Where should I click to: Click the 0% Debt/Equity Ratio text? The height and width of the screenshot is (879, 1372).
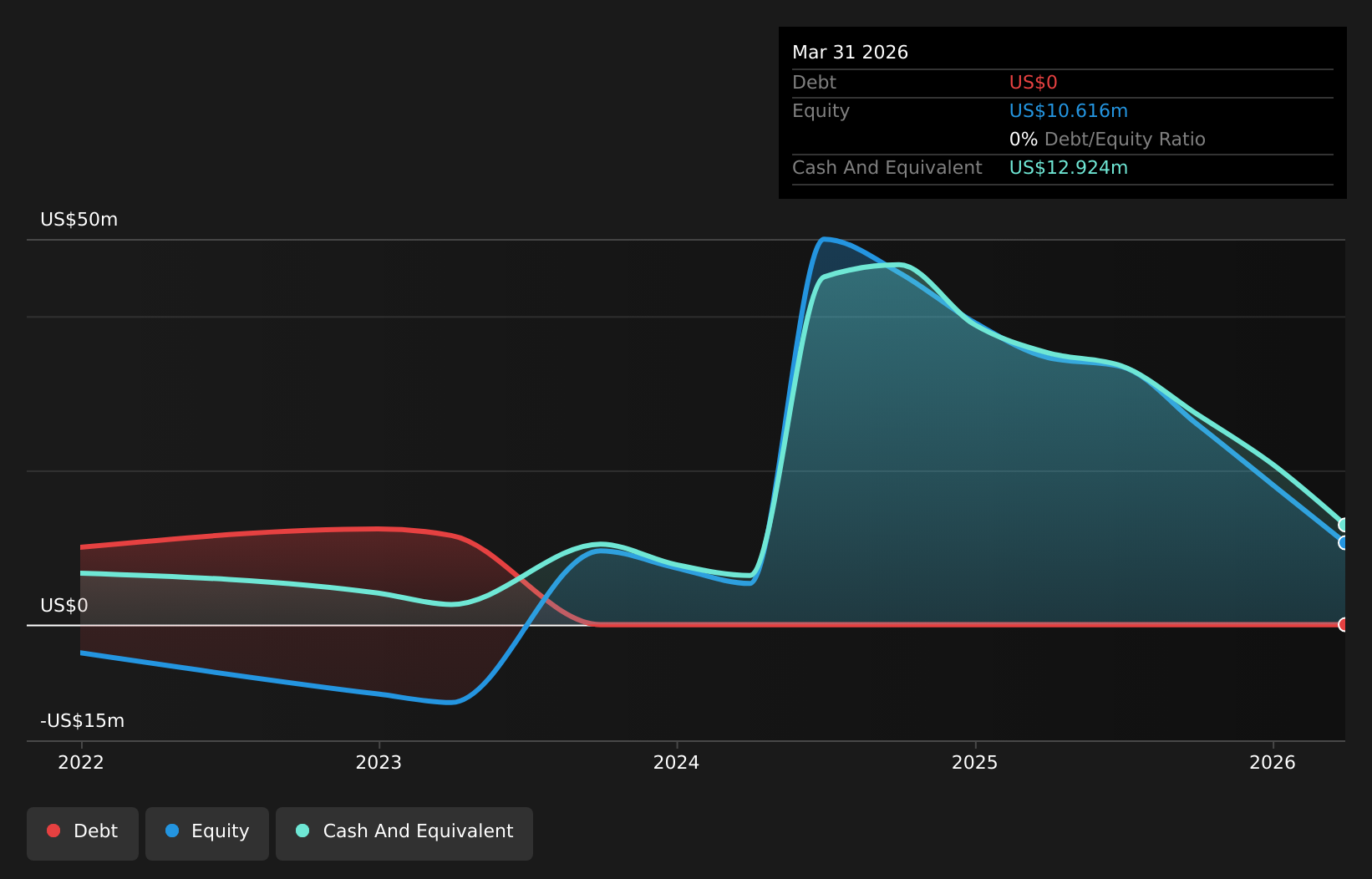pyautogui.click(x=1107, y=140)
